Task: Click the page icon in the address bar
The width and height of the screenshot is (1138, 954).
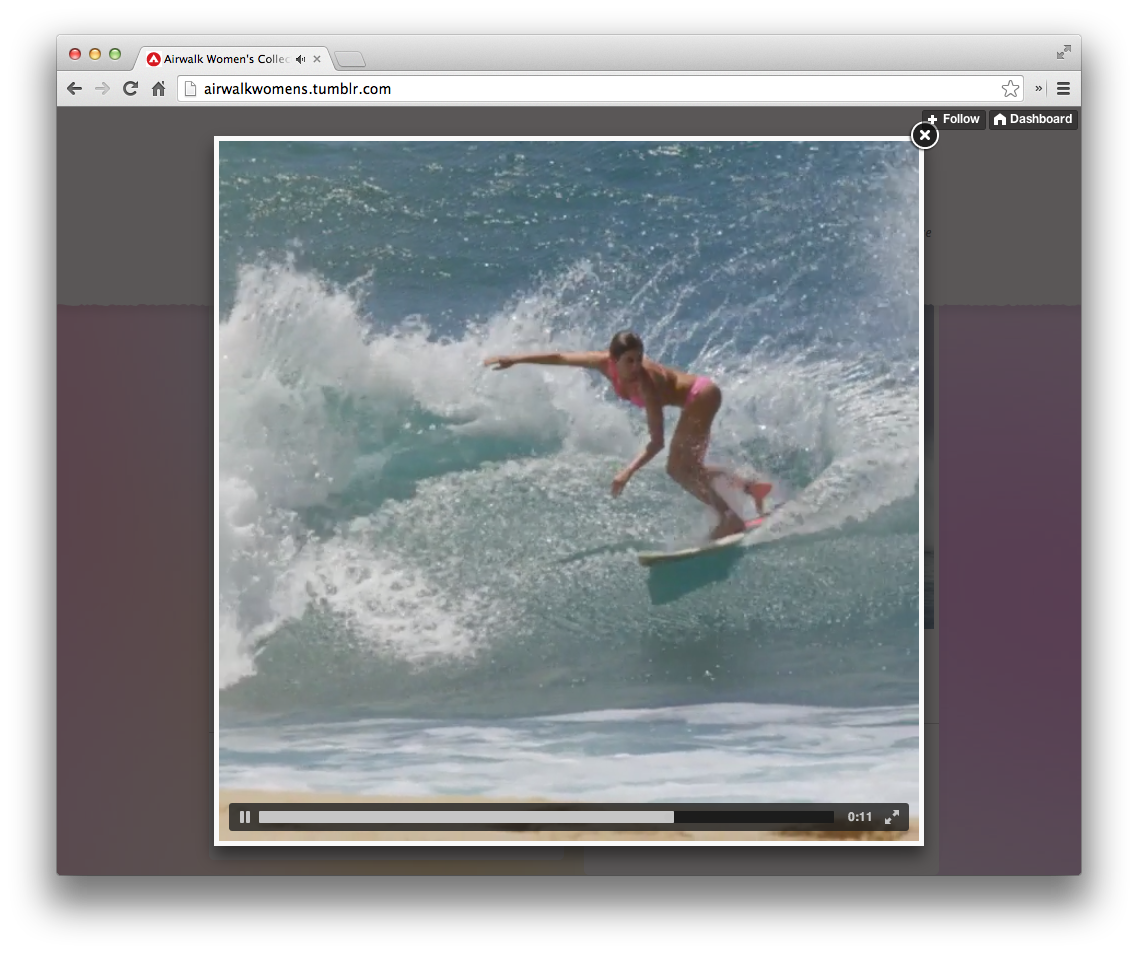Action: tap(190, 89)
